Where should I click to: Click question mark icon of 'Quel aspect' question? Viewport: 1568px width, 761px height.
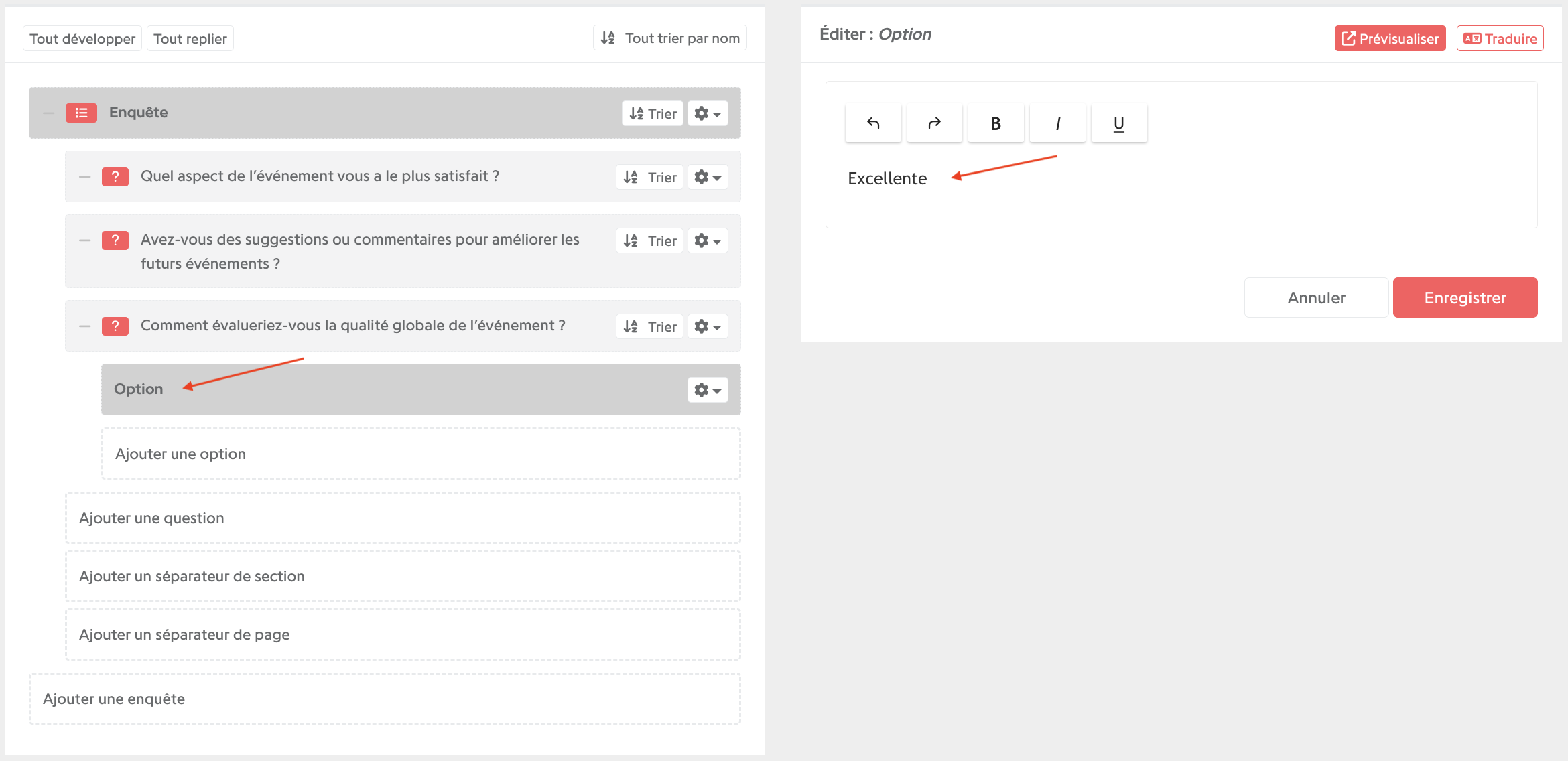(x=115, y=177)
